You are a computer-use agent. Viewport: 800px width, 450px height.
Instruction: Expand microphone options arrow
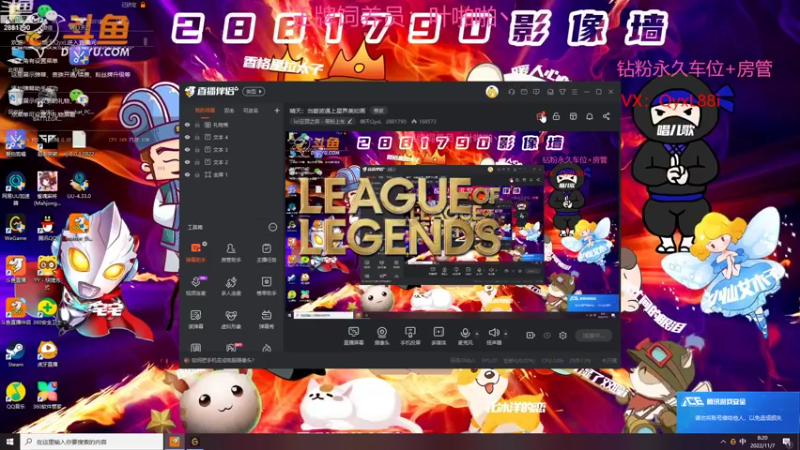coord(477,334)
